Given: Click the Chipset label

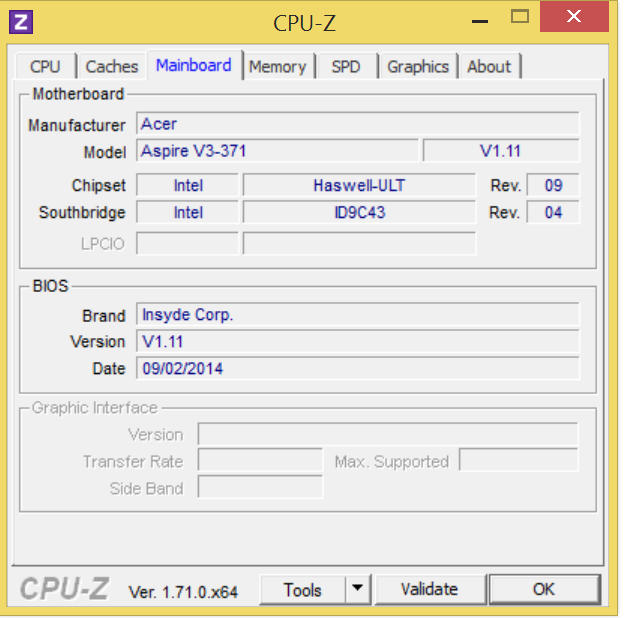Looking at the screenshot, I should click(x=99, y=185).
